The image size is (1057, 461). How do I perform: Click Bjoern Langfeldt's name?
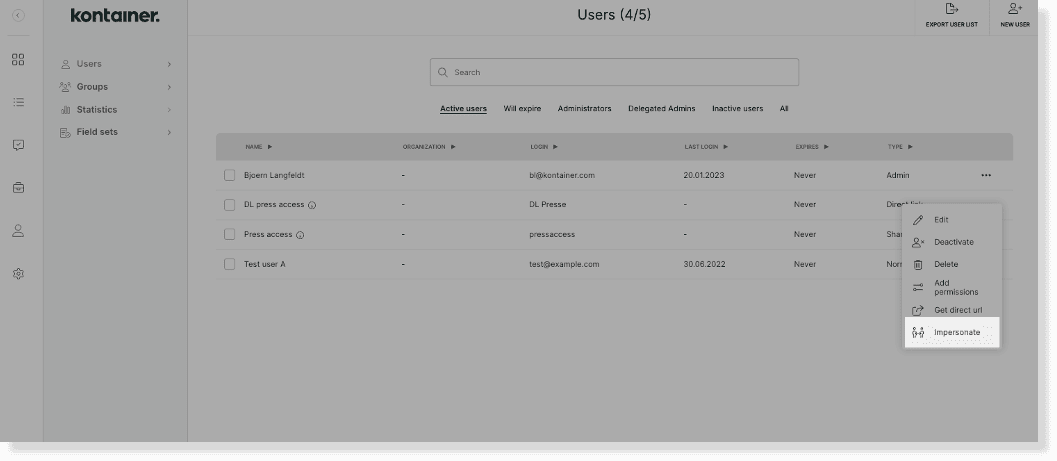point(274,175)
